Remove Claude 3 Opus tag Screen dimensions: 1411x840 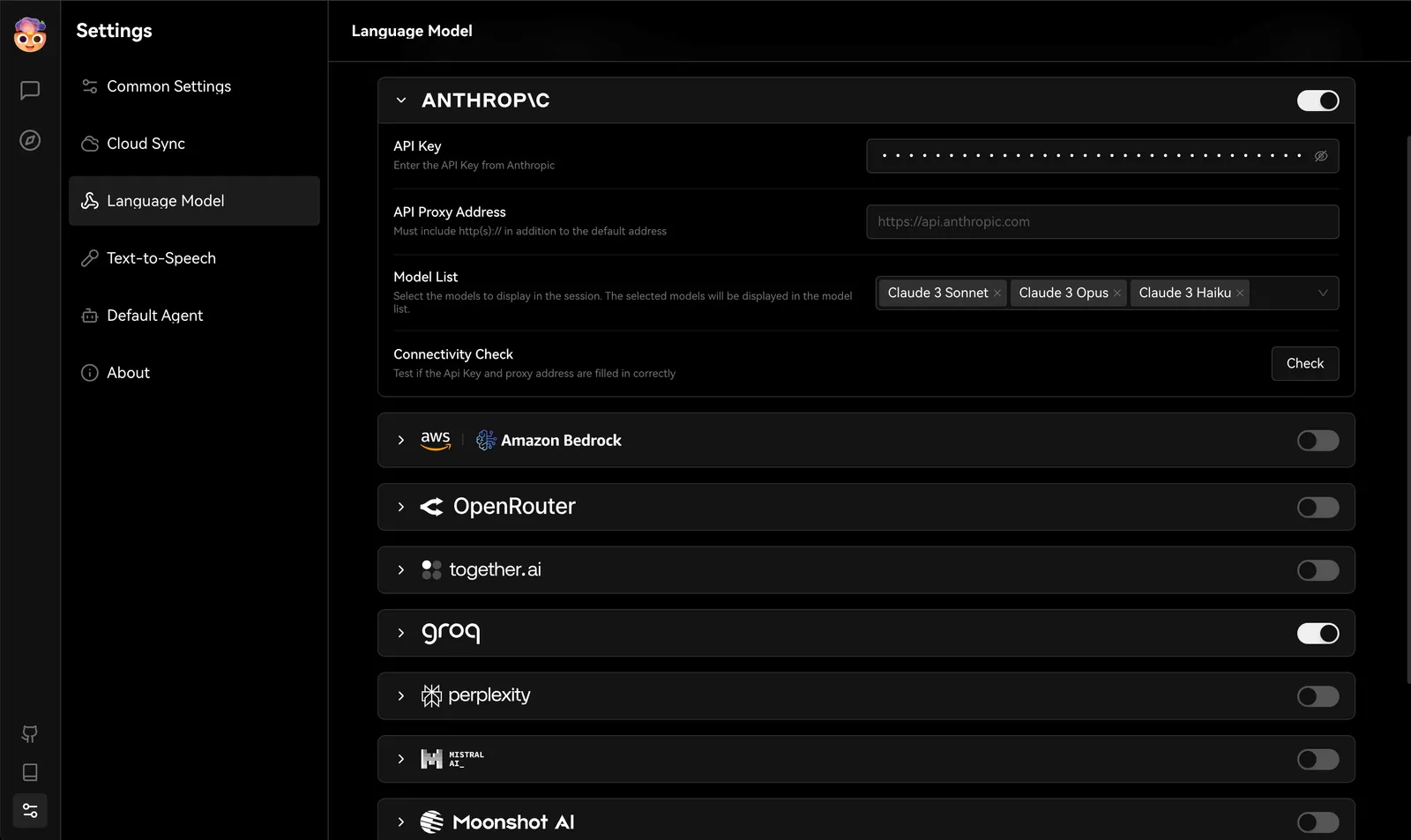1117,294
